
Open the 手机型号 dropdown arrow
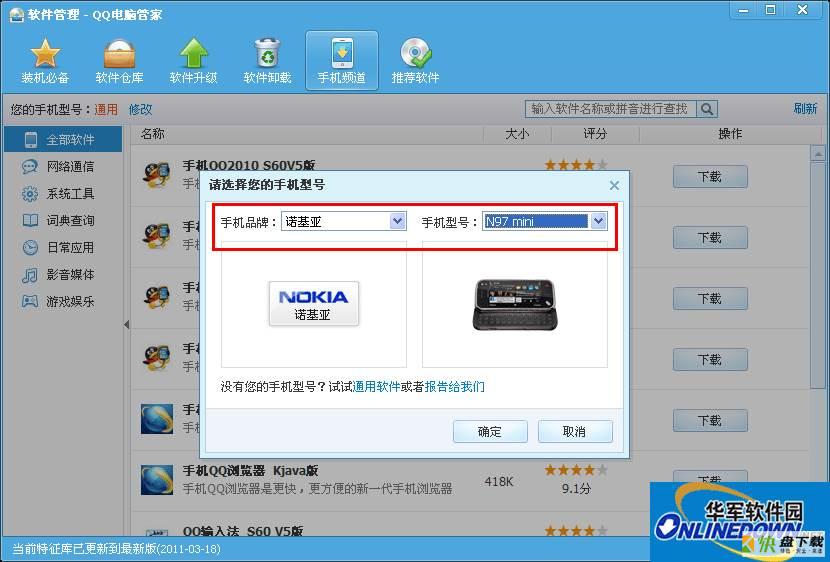598,221
